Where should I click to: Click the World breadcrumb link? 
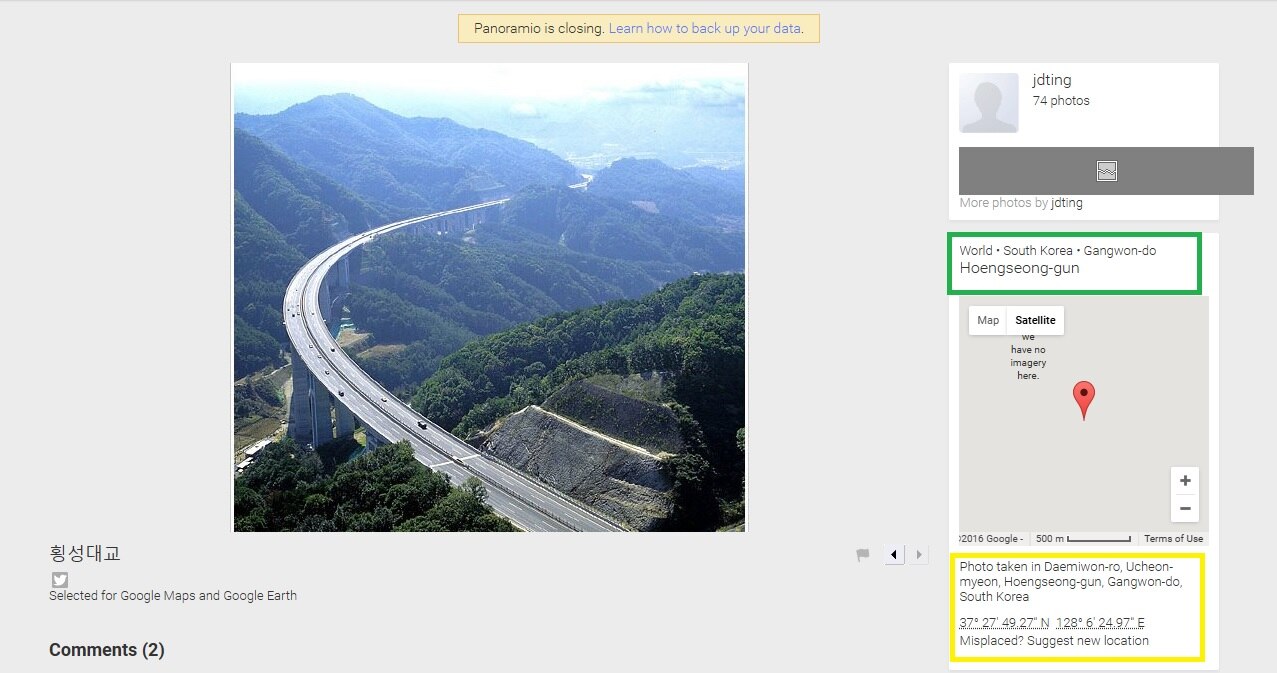click(x=976, y=250)
